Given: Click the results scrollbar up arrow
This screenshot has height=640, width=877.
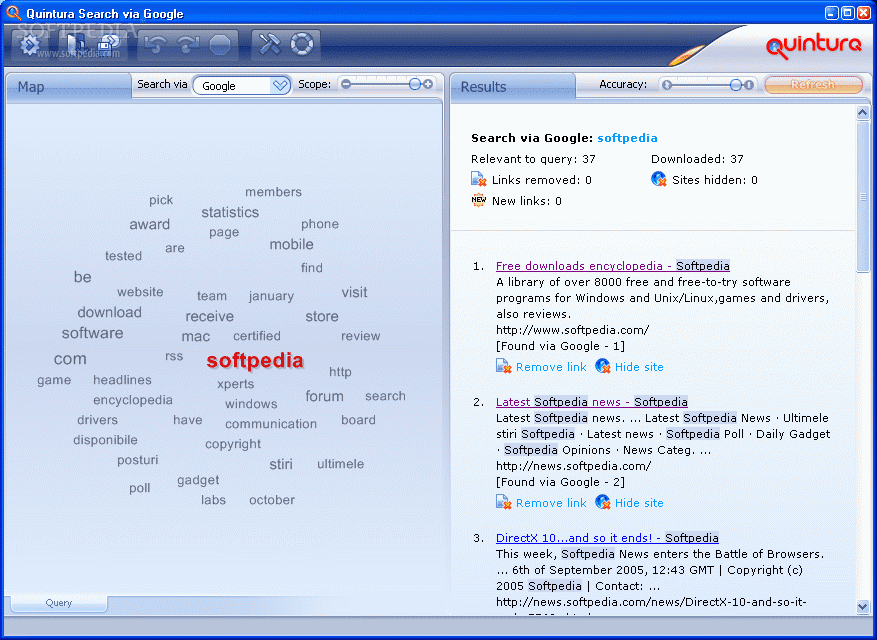Looking at the screenshot, I should tap(862, 113).
